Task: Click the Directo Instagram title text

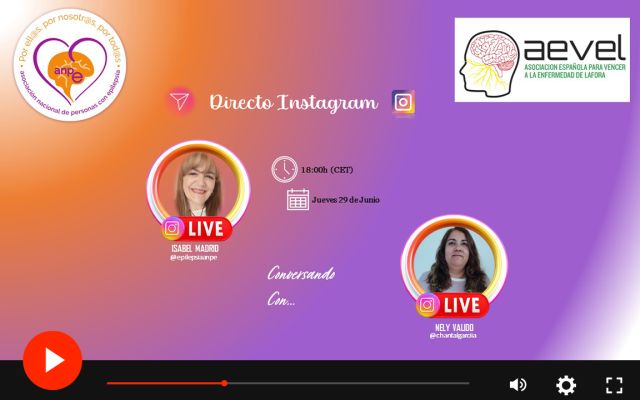Action: (292, 102)
